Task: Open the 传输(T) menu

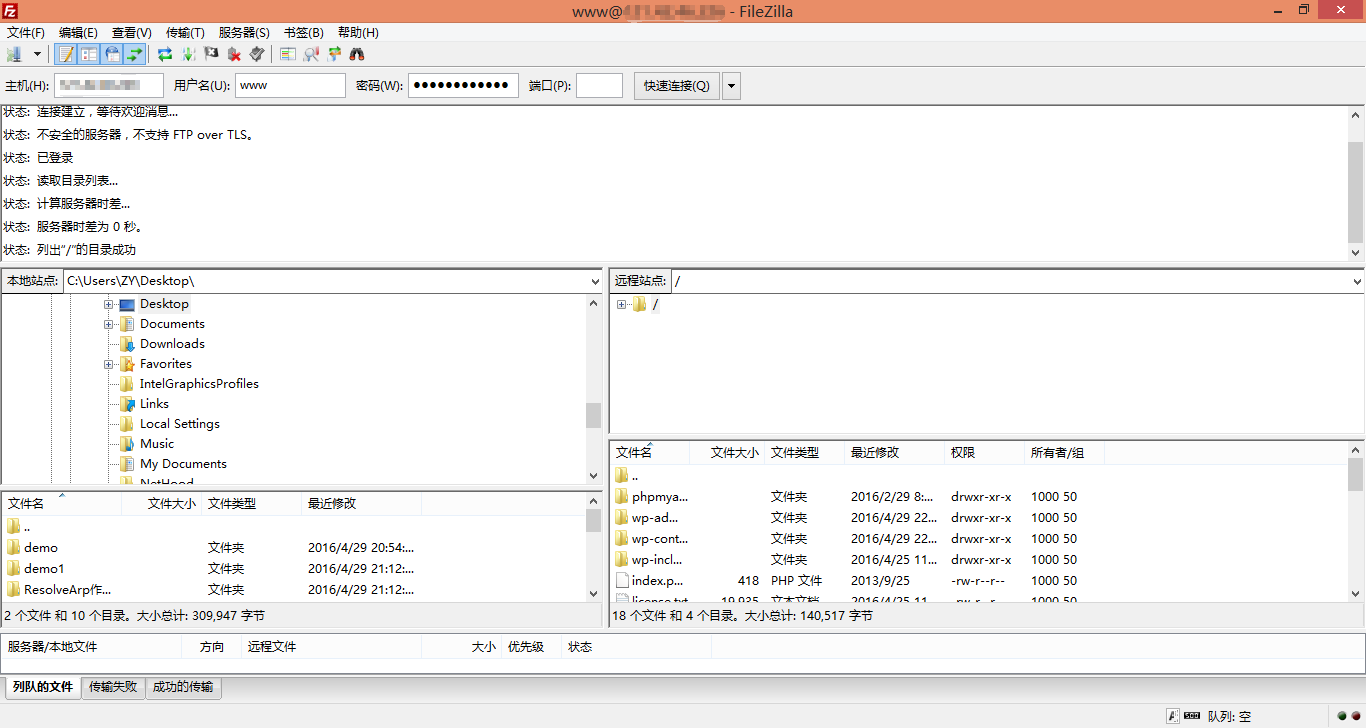Action: click(x=185, y=33)
